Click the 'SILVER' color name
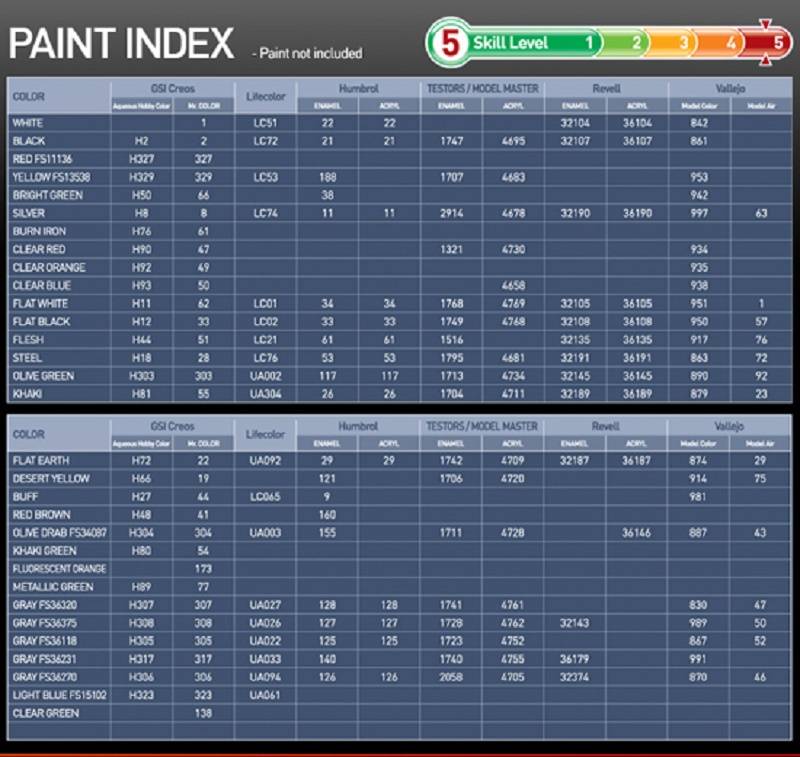The width and height of the screenshot is (800, 757). (x=29, y=213)
